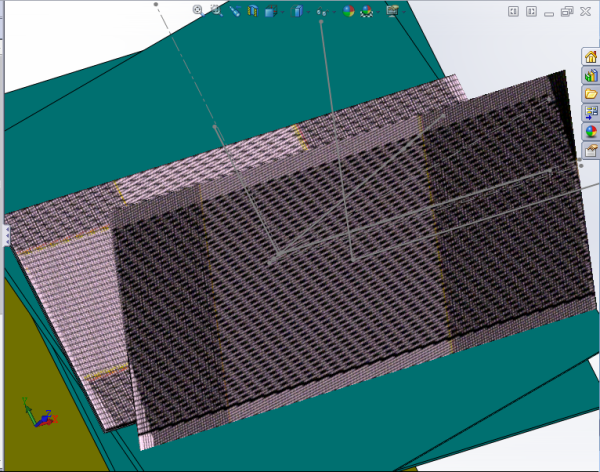Click the Zoom to Fit icon
Screen dimensions: 600x472
coord(198,11)
